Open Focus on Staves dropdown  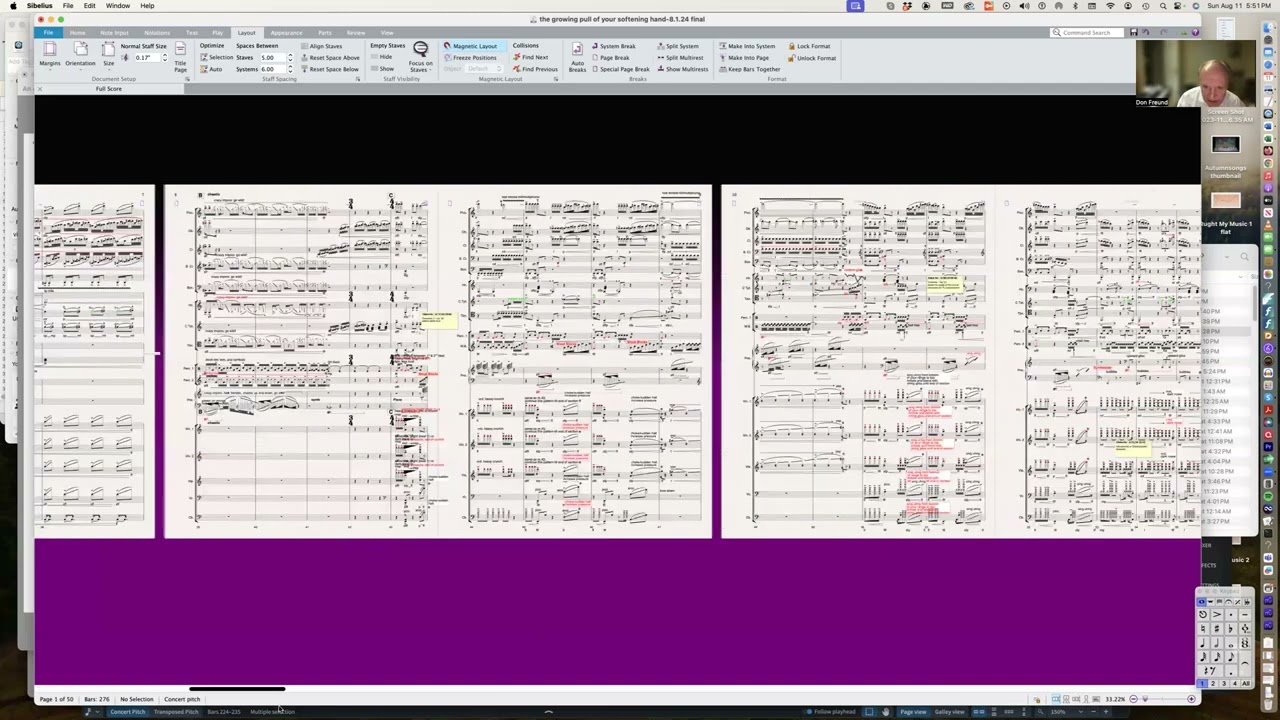point(420,58)
